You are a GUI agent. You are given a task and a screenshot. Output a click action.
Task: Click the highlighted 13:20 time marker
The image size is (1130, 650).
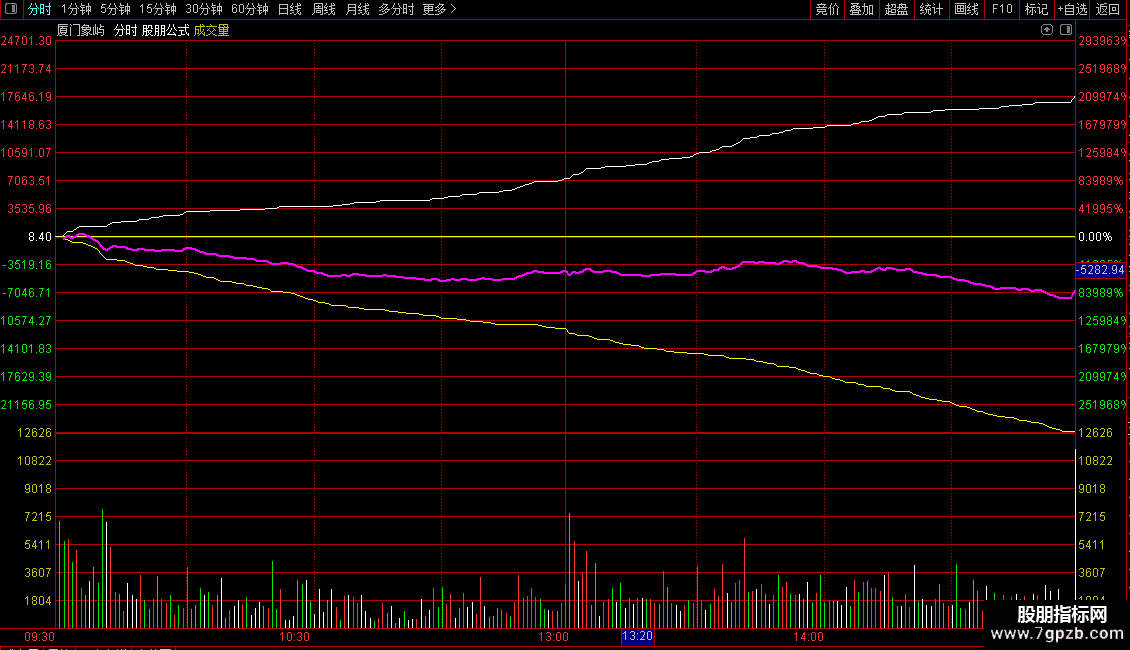point(638,636)
